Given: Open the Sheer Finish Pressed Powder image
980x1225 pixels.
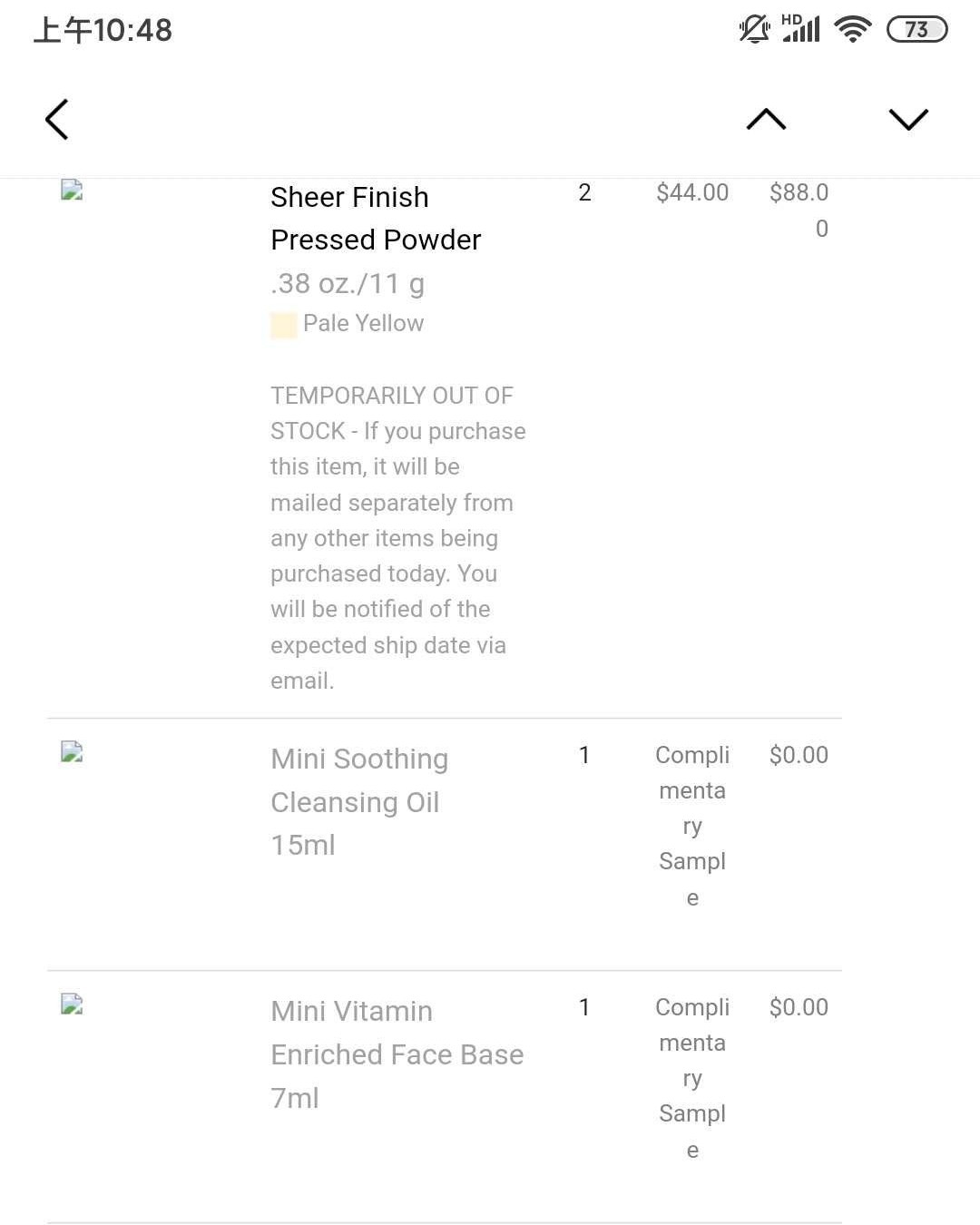Looking at the screenshot, I should (x=72, y=190).
